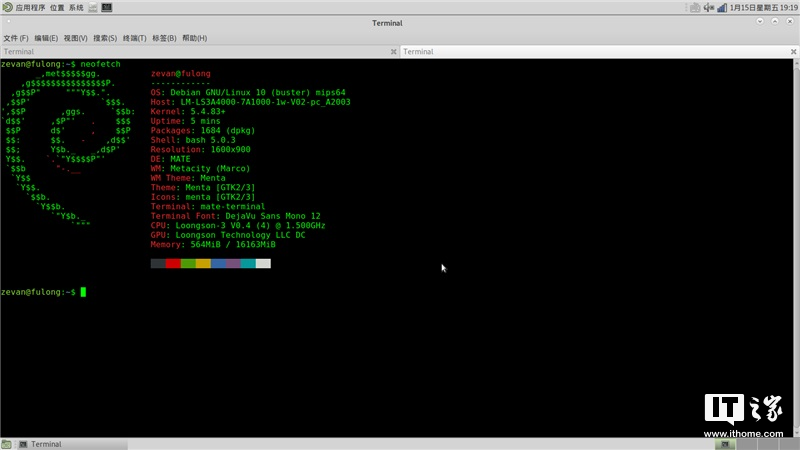
Task: Close the second Terminal tab
Action: click(793, 52)
